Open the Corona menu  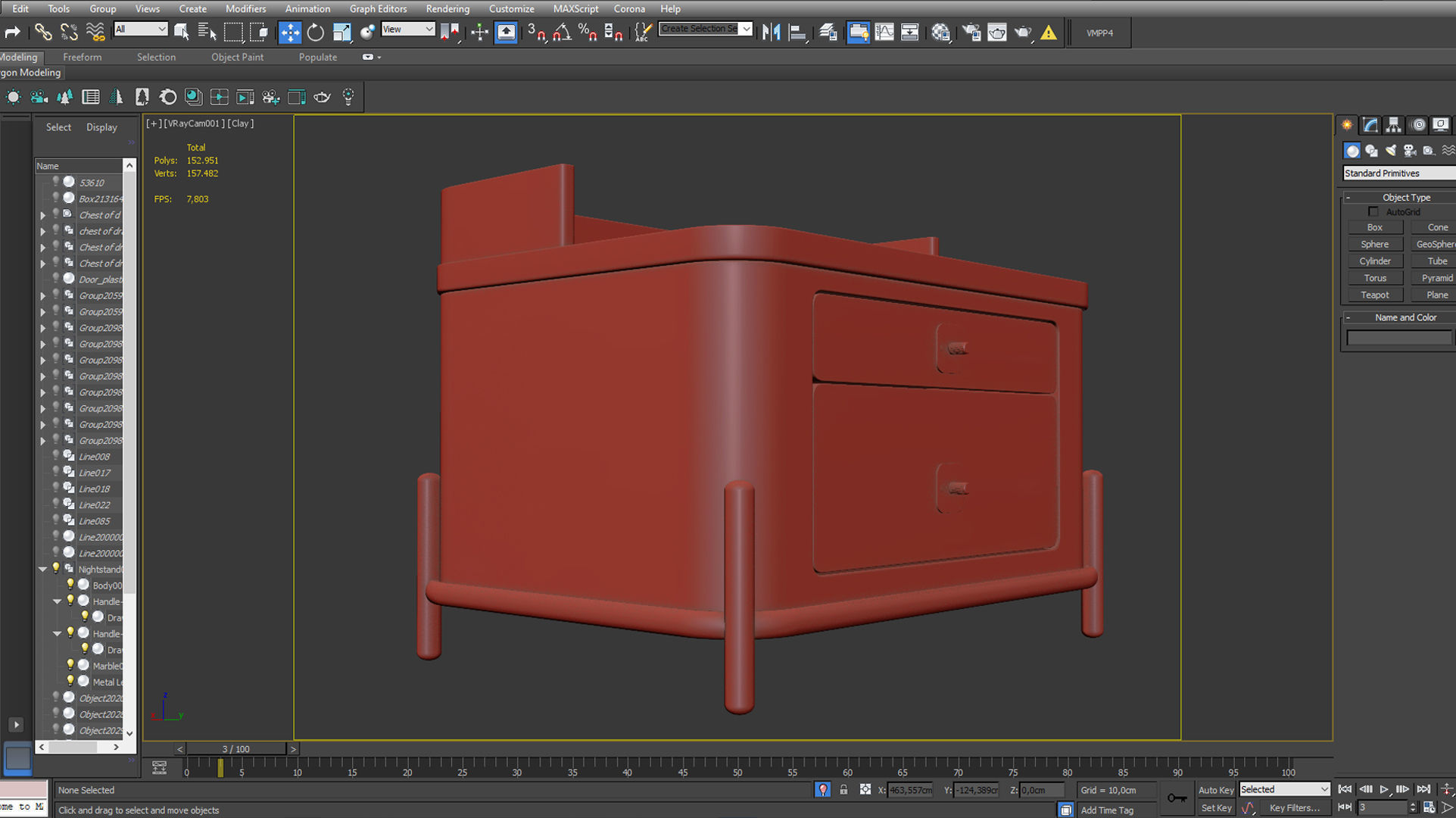point(629,9)
